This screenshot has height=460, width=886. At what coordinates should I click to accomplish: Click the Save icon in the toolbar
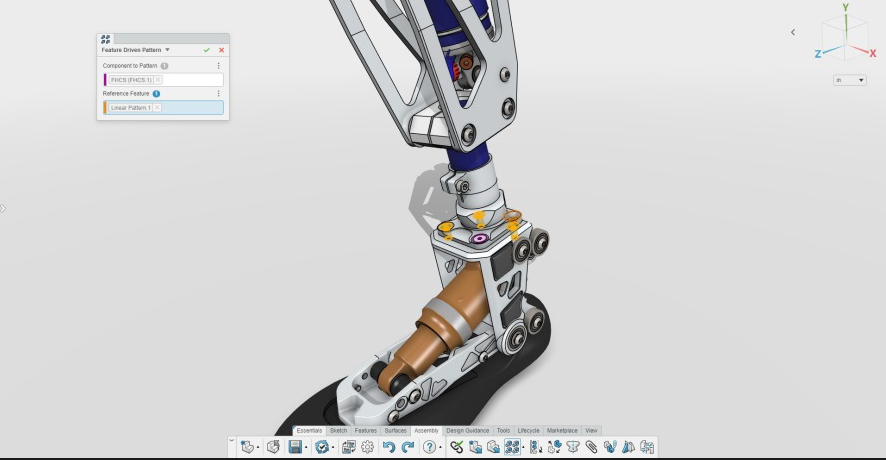pos(295,447)
